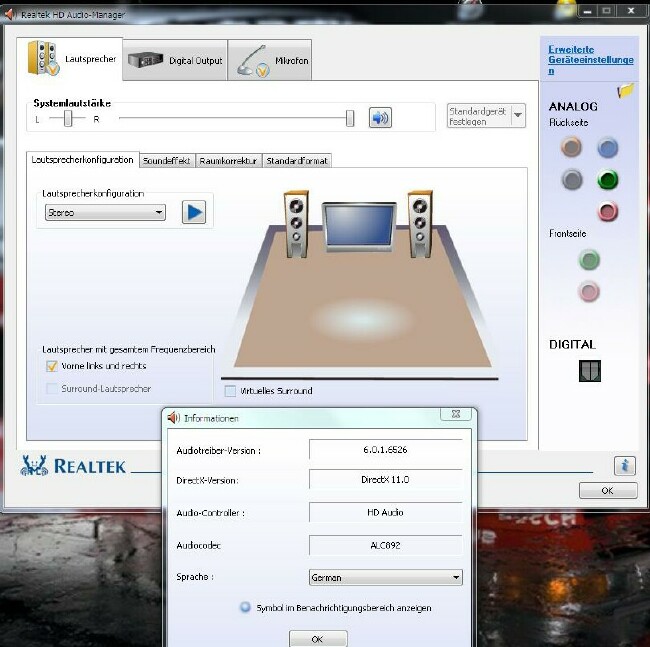Adjust the L/R balance slider thumb

[x=68, y=119]
